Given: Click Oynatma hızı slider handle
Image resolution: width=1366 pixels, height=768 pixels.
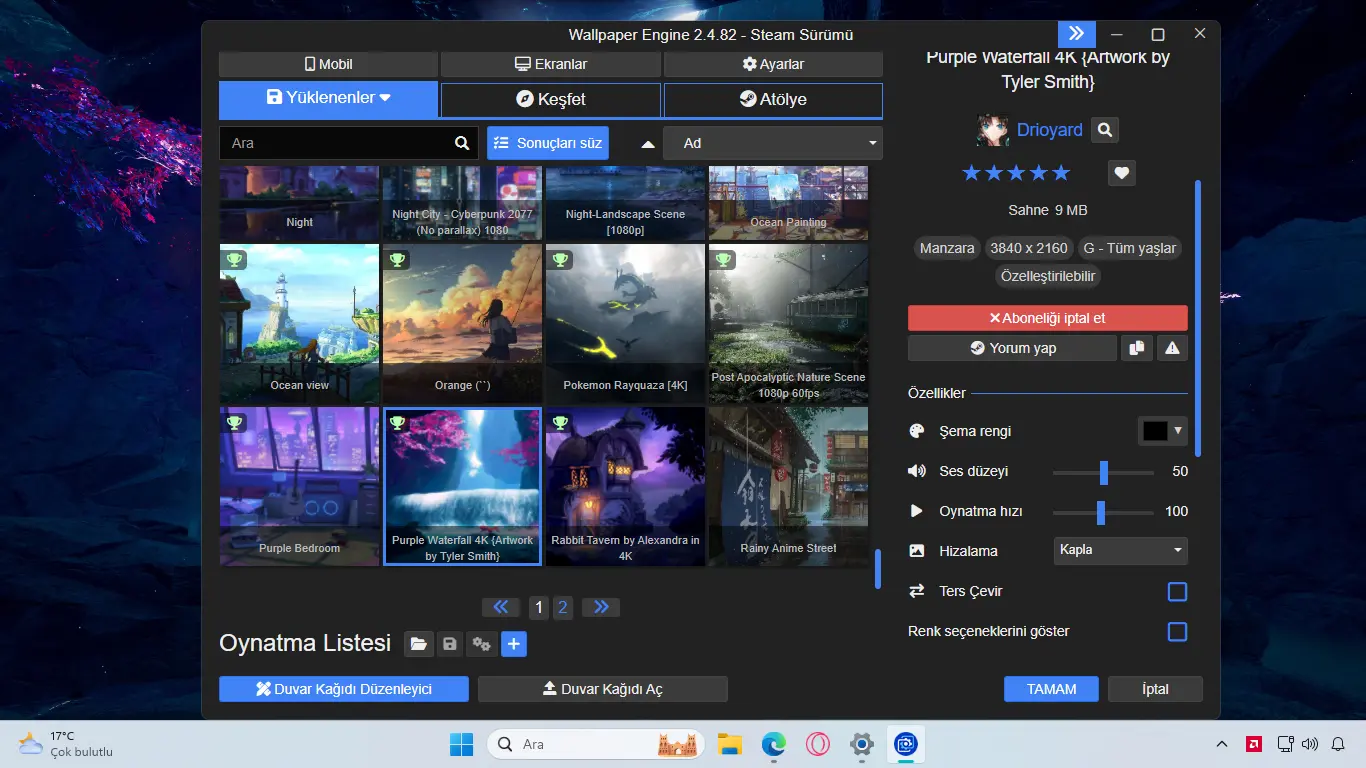Looking at the screenshot, I should pyautogui.click(x=1100, y=511).
